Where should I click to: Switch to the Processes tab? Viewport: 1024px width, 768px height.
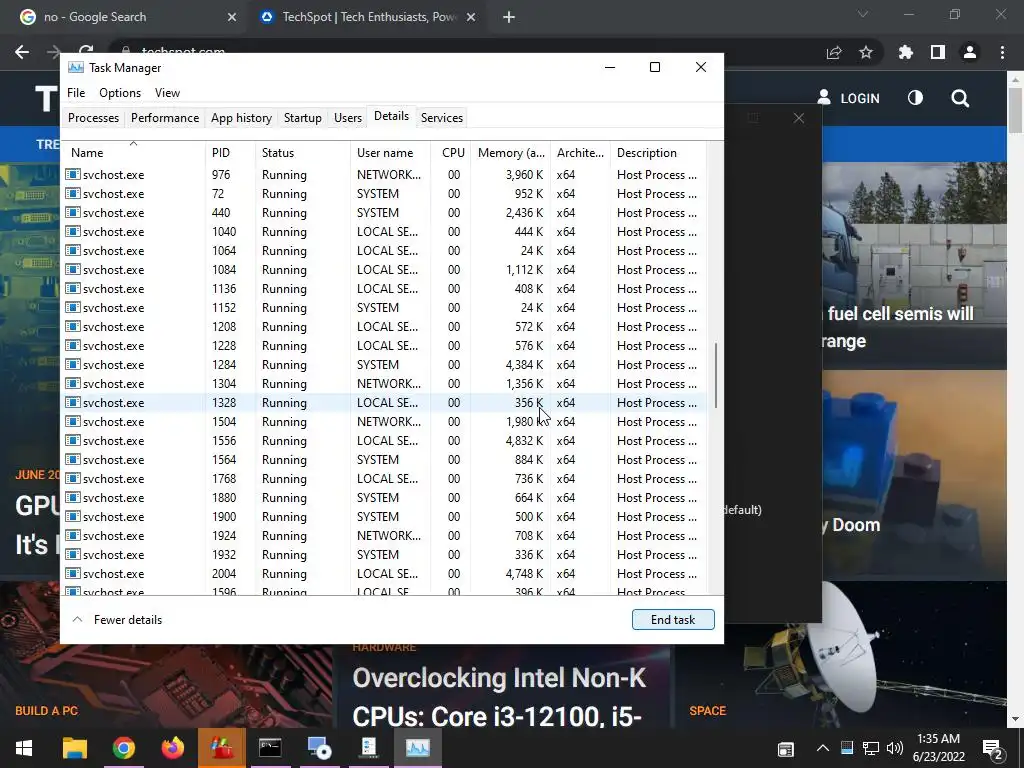pos(93,118)
